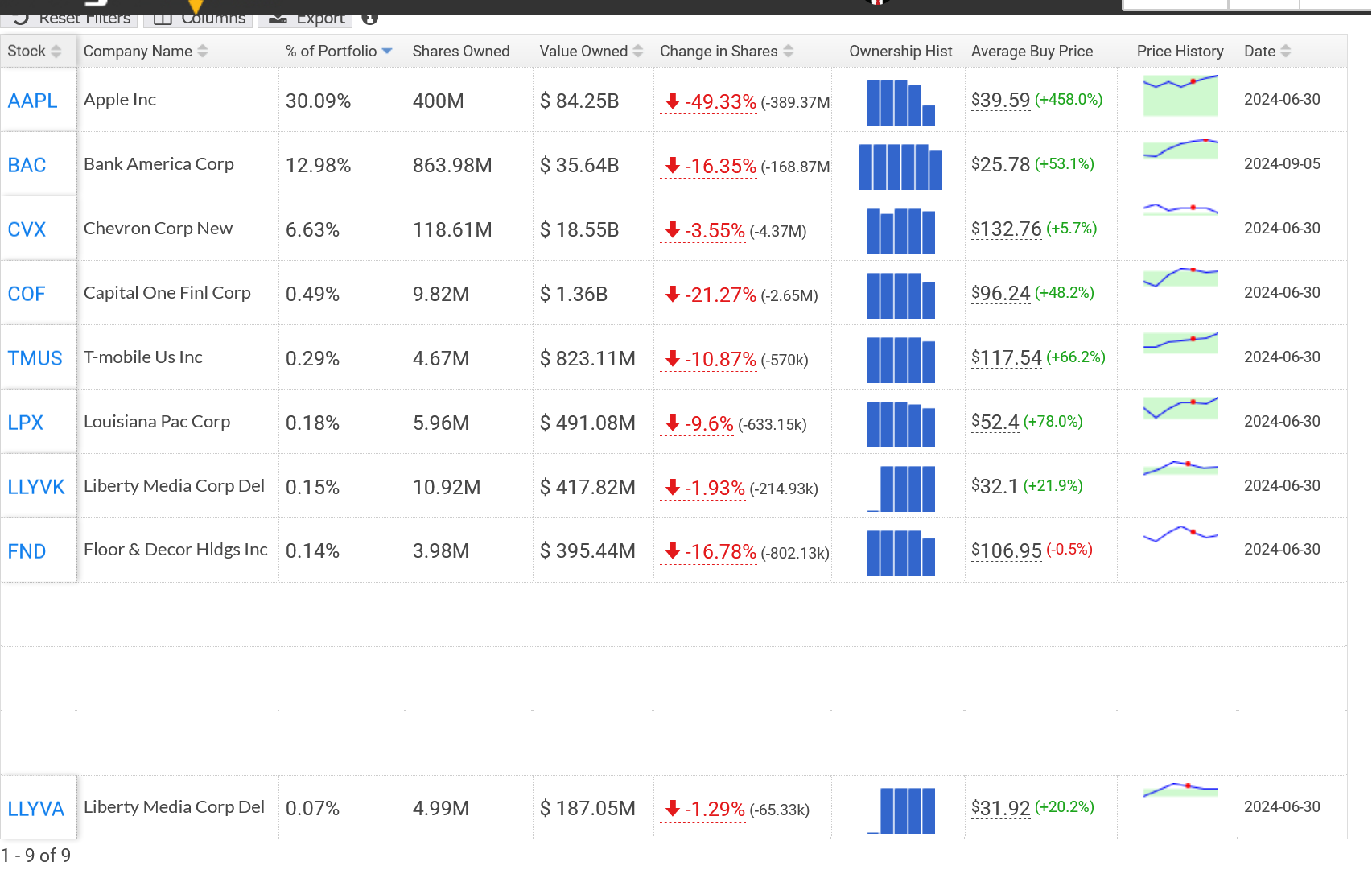The height and width of the screenshot is (870, 1372).
Task: View LLYVA ownership history bar chart
Action: pyautogui.click(x=900, y=810)
